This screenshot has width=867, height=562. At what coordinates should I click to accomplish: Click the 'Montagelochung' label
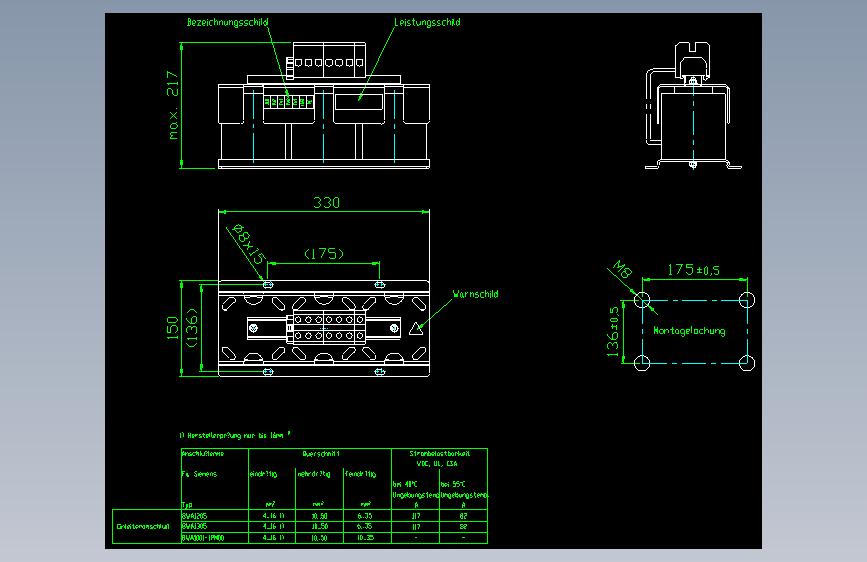click(689, 331)
